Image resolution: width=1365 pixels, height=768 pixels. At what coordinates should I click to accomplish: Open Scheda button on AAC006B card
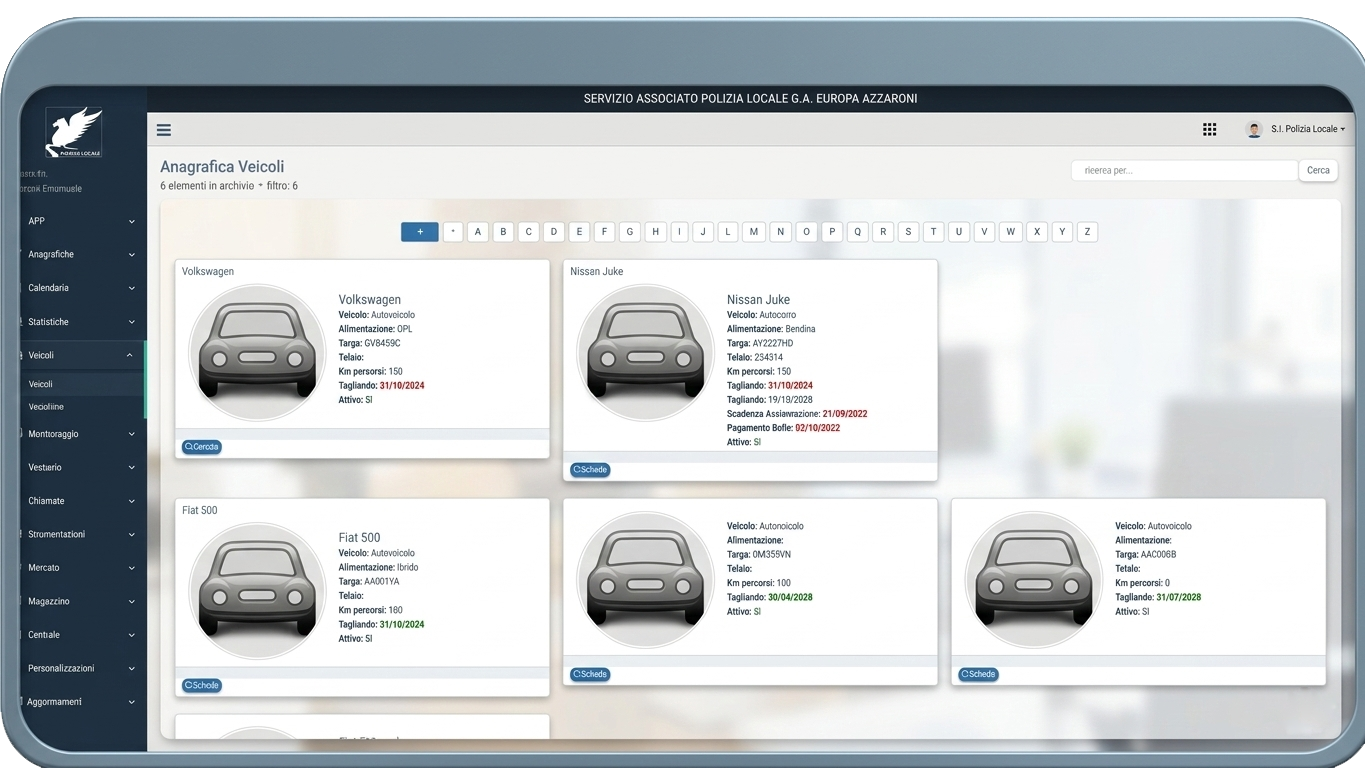[978, 674]
